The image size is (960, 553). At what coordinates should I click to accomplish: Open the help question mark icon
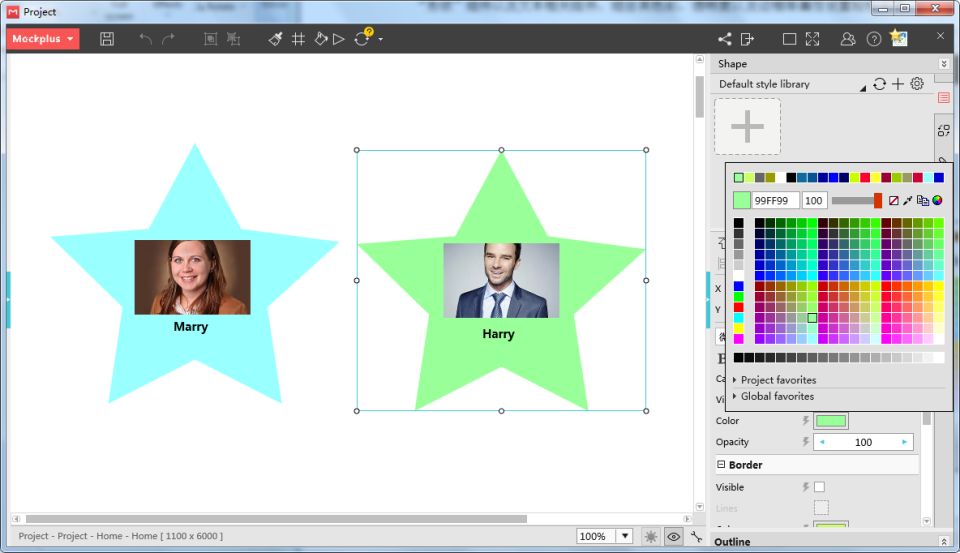click(x=874, y=39)
